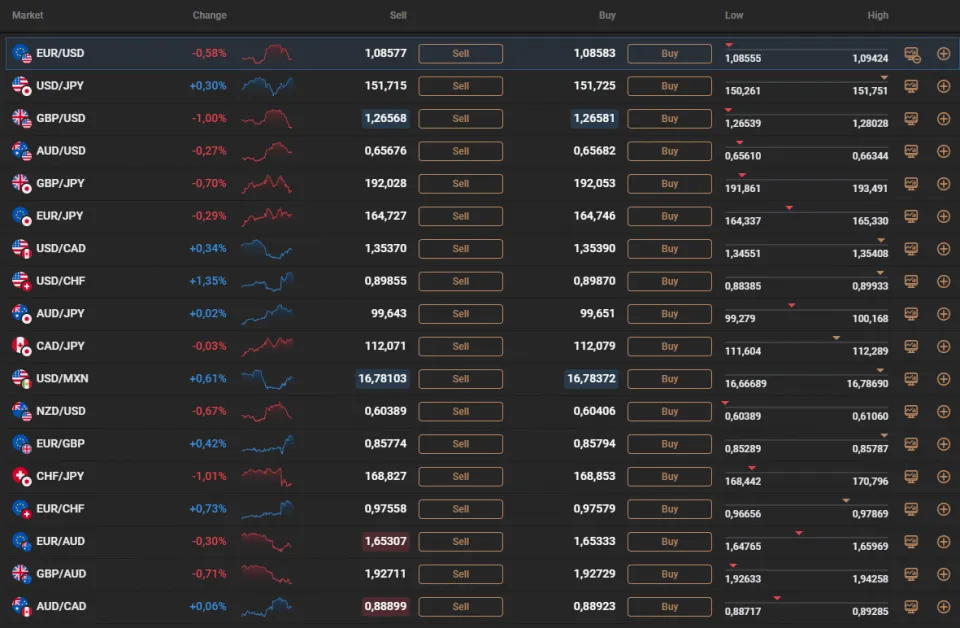Click Sell on the USD/CHF row
Image resolution: width=960 pixels, height=628 pixels.
point(460,281)
